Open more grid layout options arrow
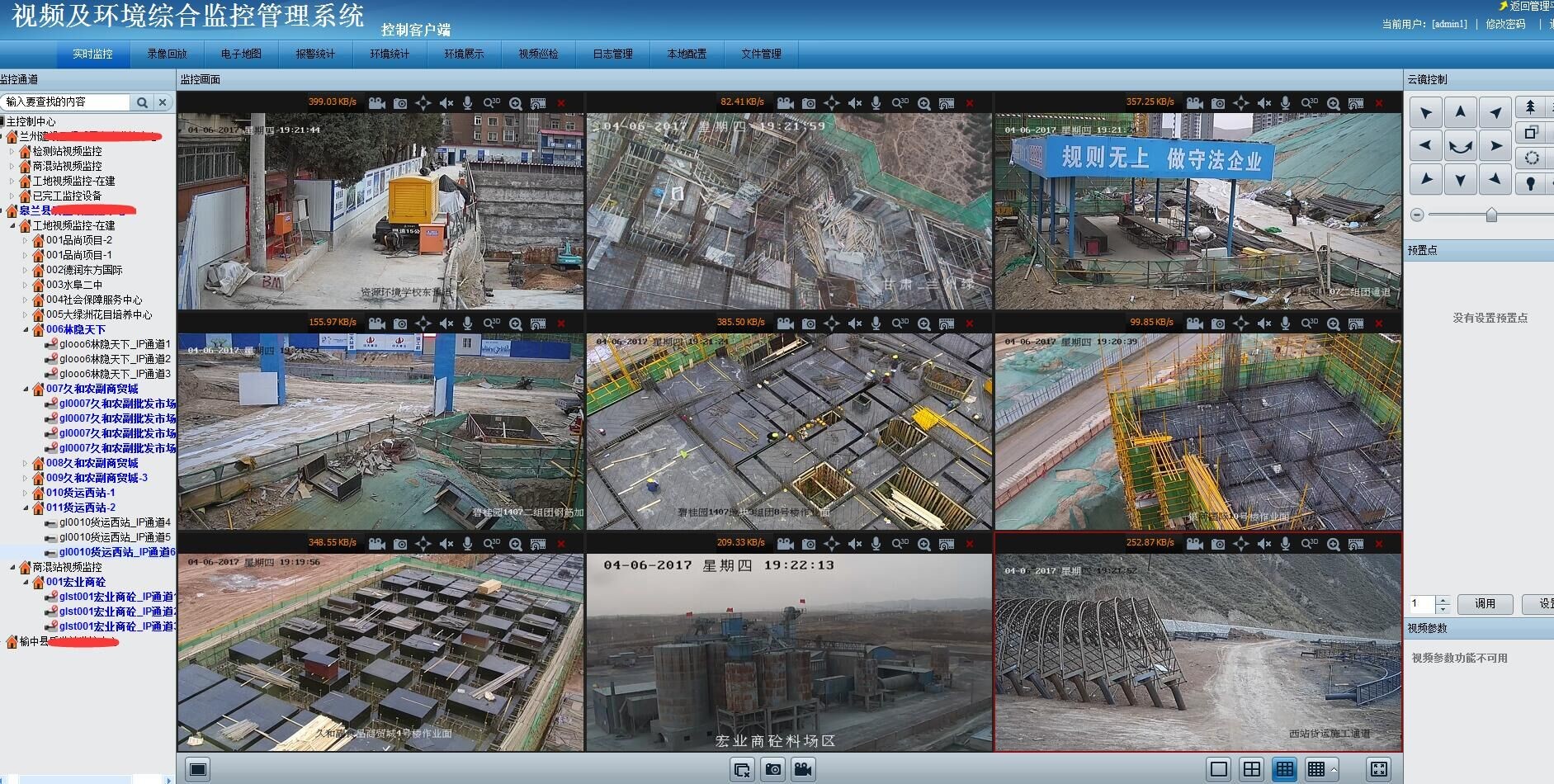The height and width of the screenshot is (784, 1554). click(x=1334, y=770)
